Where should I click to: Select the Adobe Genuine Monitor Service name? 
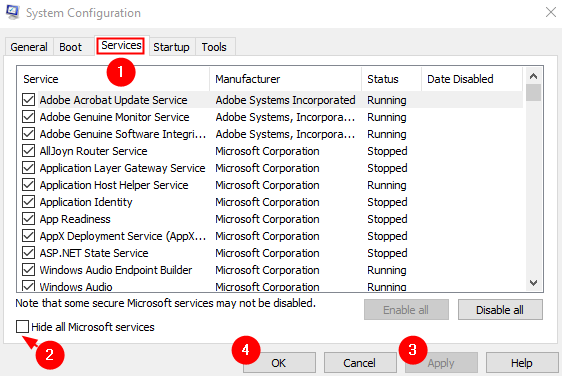pyautogui.click(x=114, y=117)
